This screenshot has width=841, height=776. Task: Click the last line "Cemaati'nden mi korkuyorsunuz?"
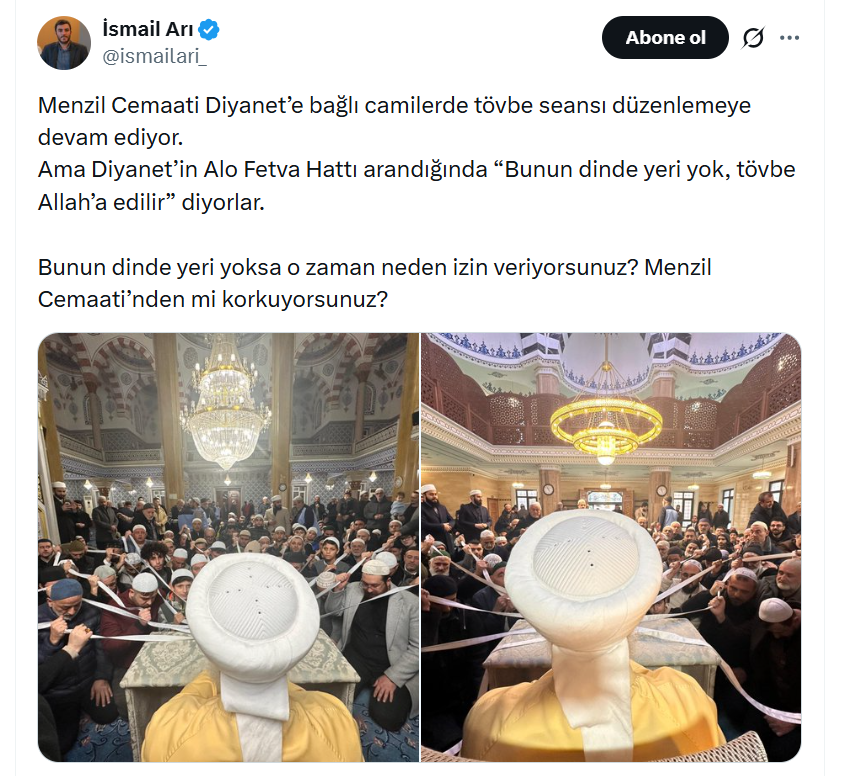(x=212, y=299)
